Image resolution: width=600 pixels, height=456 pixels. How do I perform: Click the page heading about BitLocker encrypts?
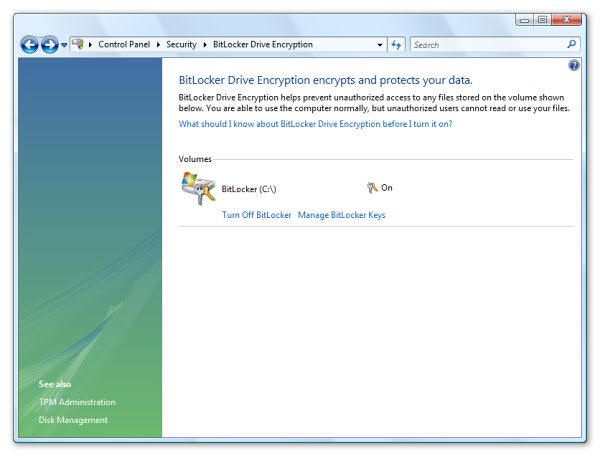click(x=326, y=80)
